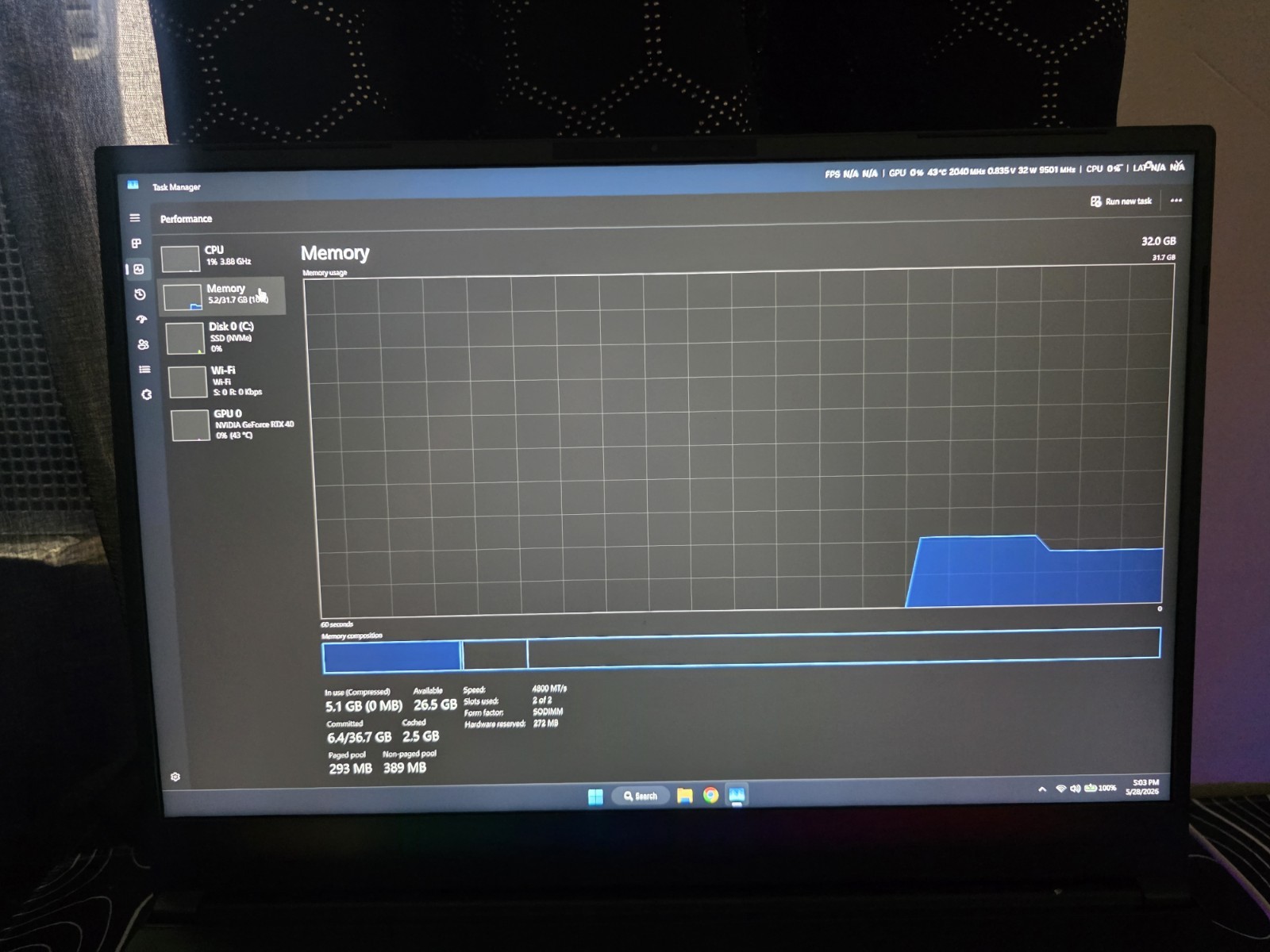Select the Wi-Fi performance entry
The width and height of the screenshot is (1270, 952).
pos(227,381)
